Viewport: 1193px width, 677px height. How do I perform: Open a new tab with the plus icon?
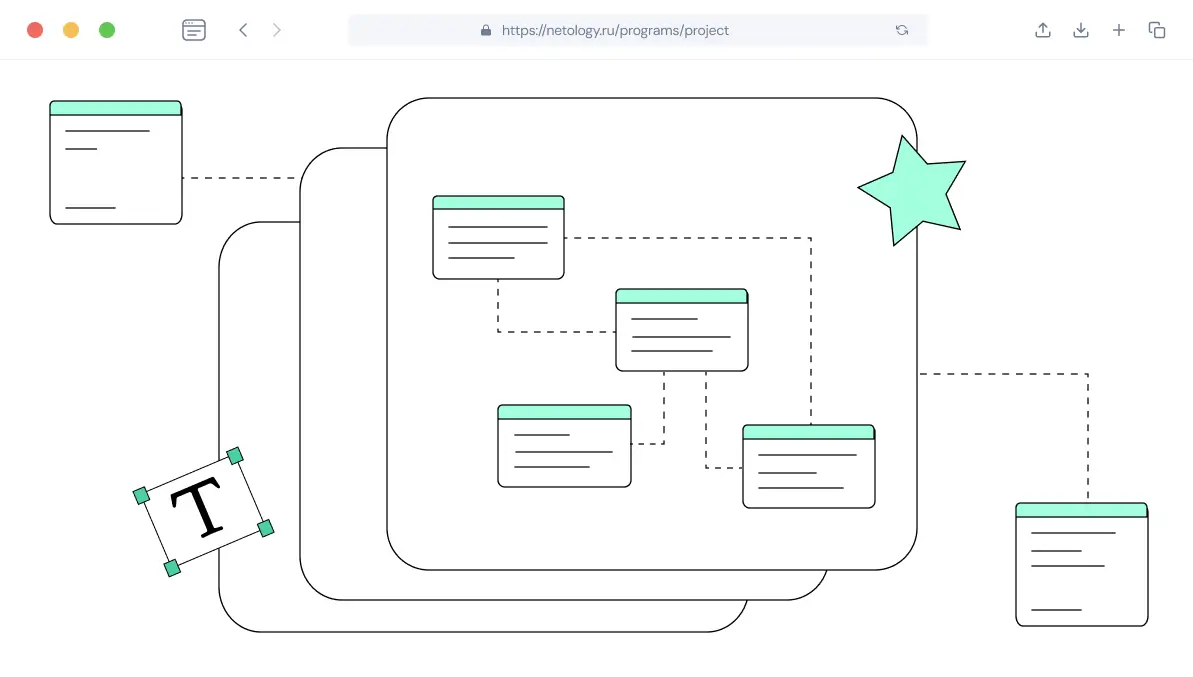coord(1119,30)
